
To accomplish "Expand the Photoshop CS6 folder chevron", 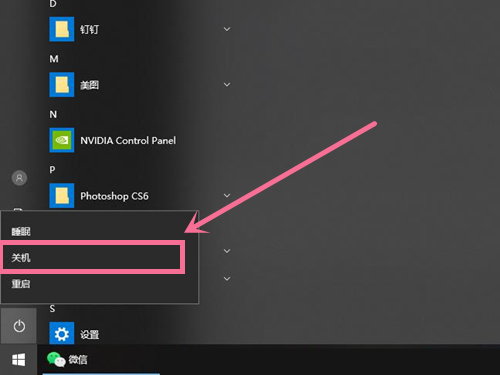I will pos(227,195).
